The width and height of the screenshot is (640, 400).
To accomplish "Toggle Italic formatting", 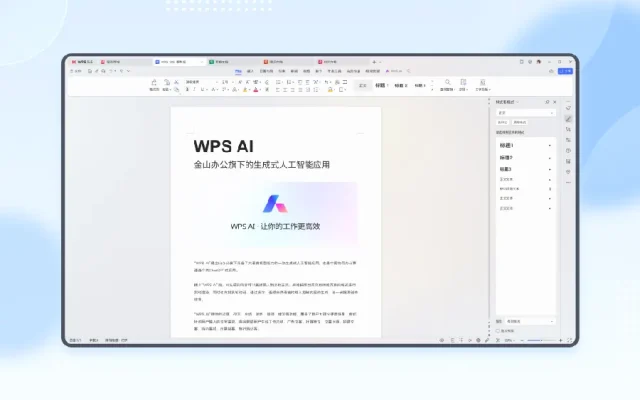I will click(195, 89).
